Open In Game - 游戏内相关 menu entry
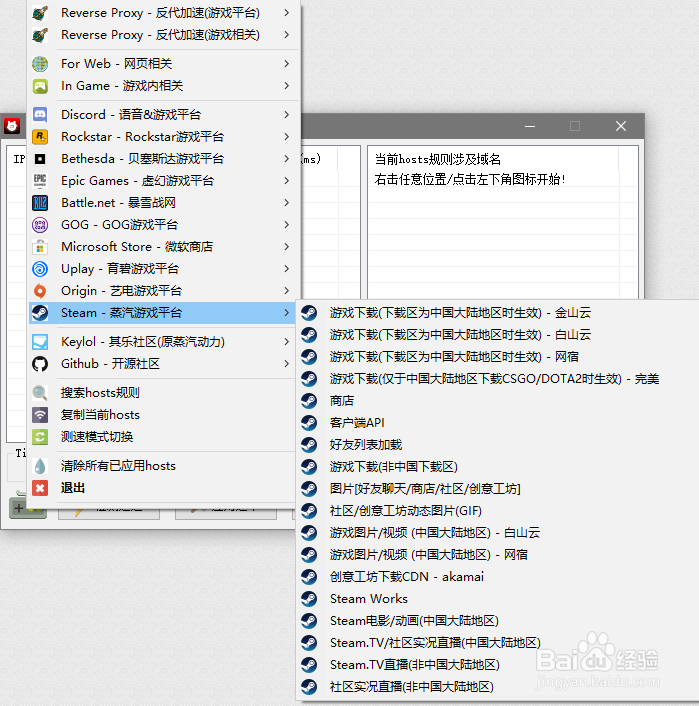This screenshot has height=706, width=699. 163,86
